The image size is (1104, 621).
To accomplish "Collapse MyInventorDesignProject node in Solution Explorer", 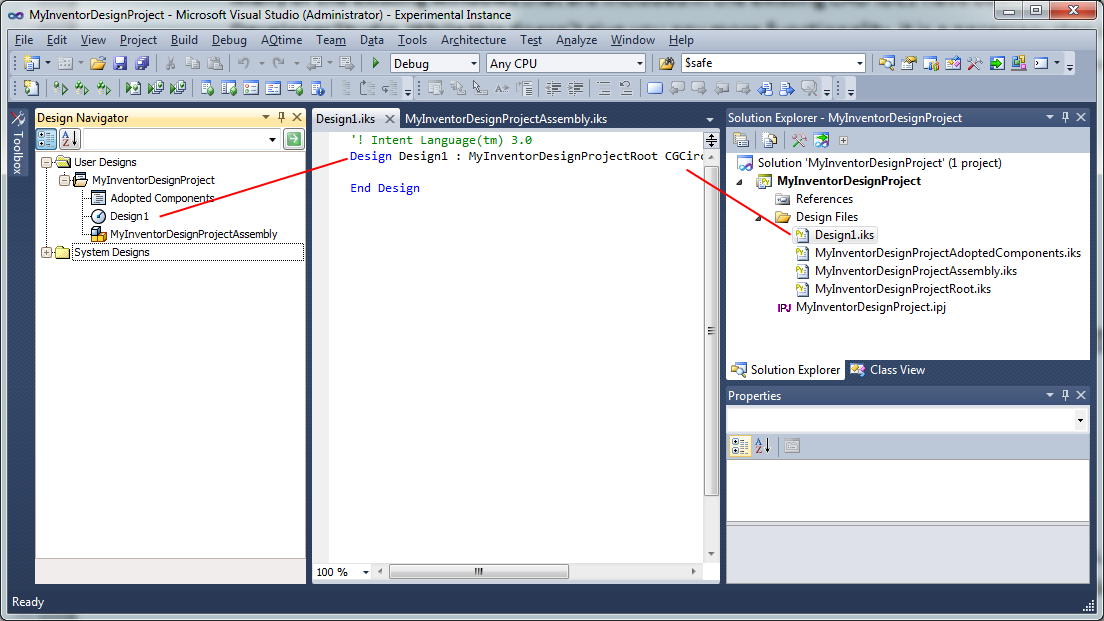I will (740, 182).
